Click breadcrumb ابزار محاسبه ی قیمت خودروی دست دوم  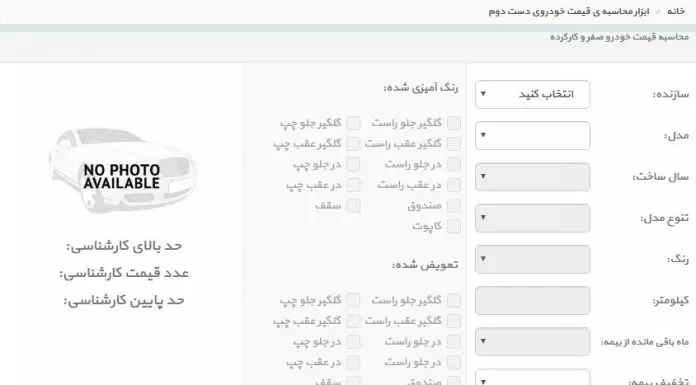coord(569,11)
